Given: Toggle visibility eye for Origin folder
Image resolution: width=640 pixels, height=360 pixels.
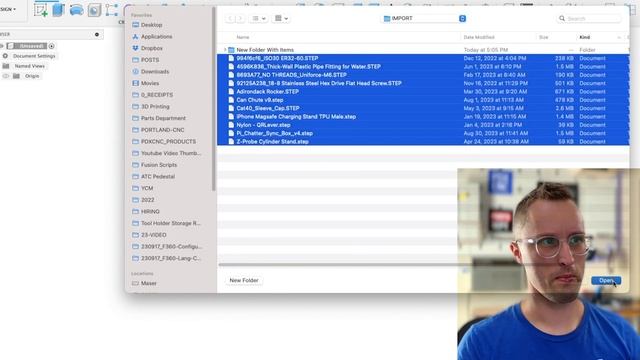Looking at the screenshot, I should 5,76.
